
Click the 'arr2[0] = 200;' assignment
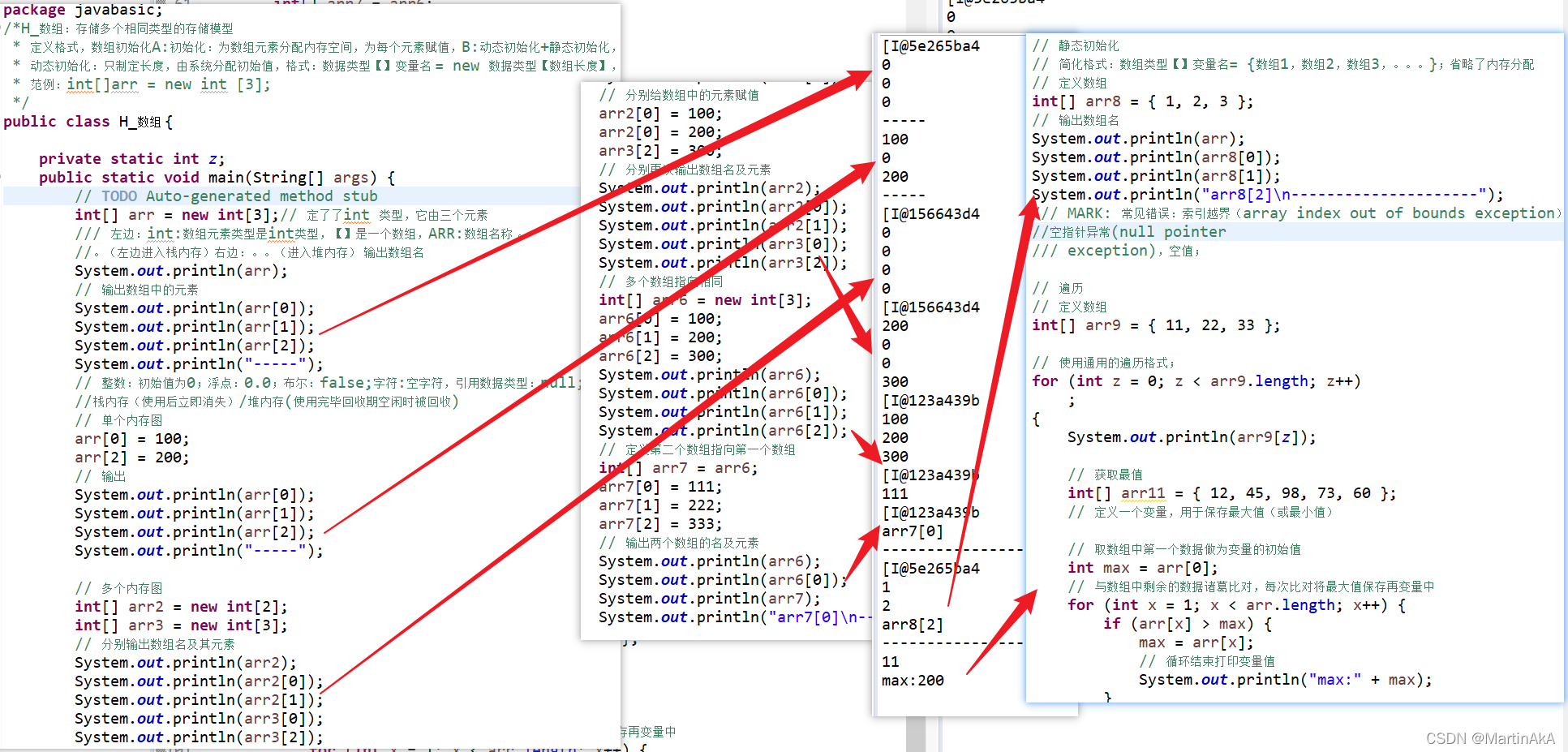point(660,132)
